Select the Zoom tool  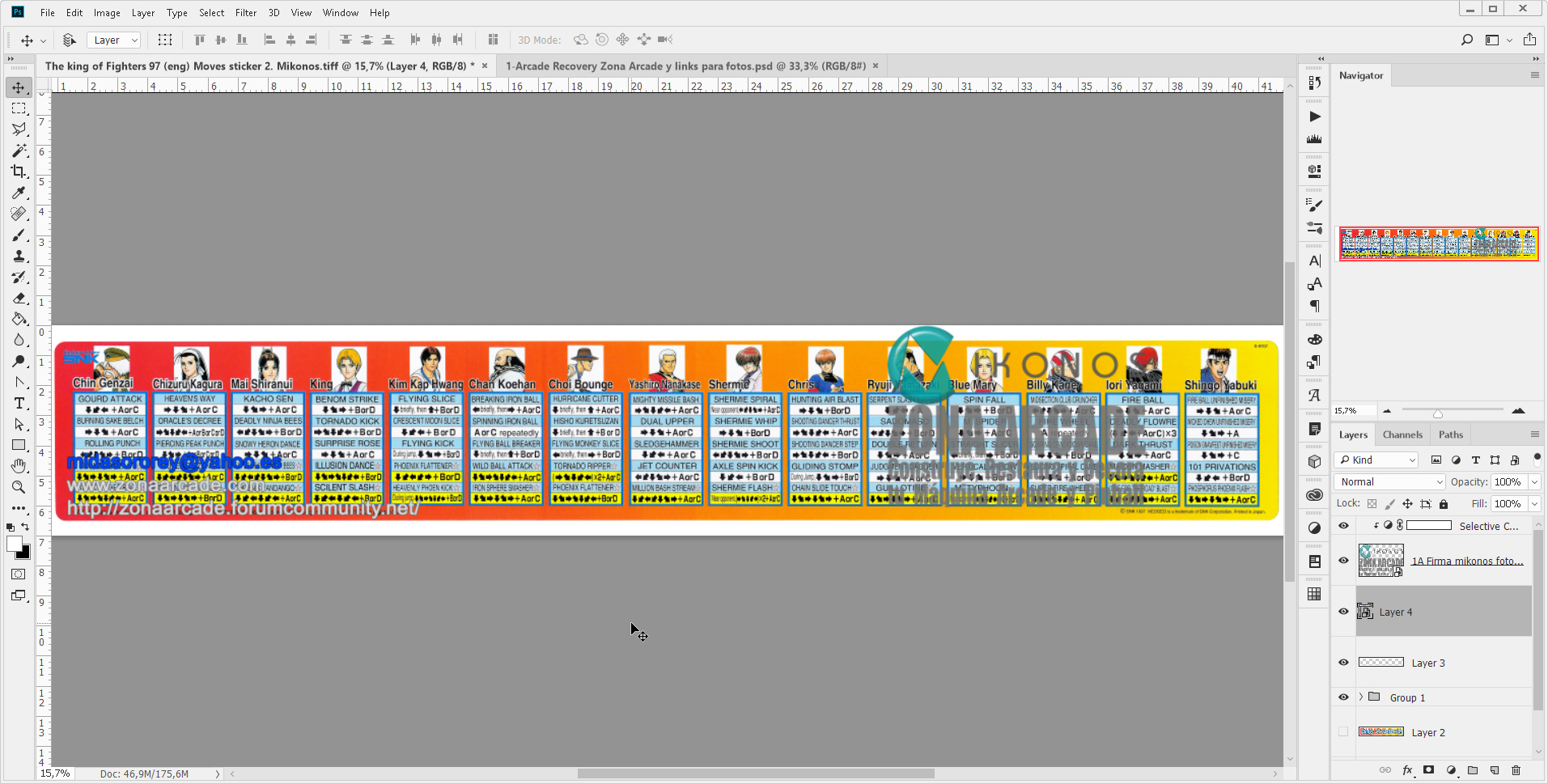pyautogui.click(x=19, y=487)
